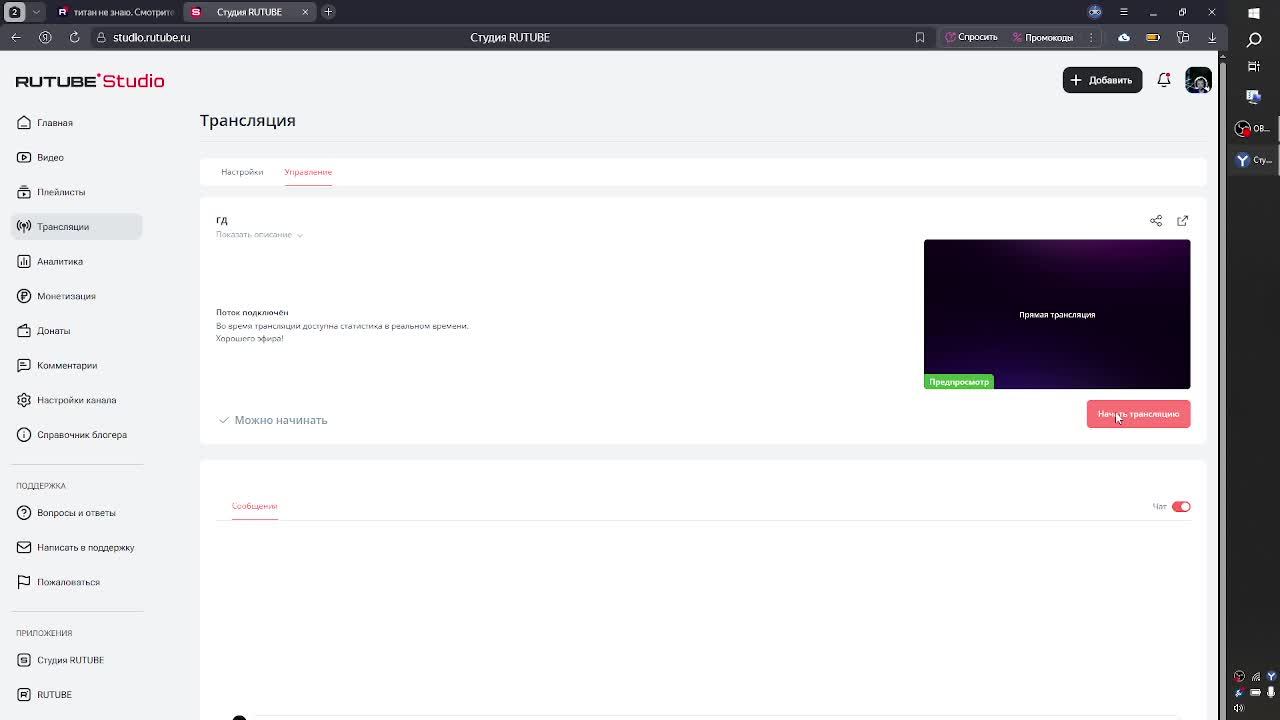The width and height of the screenshot is (1280, 720).
Task: Open the user profile avatar
Action: point(1198,80)
